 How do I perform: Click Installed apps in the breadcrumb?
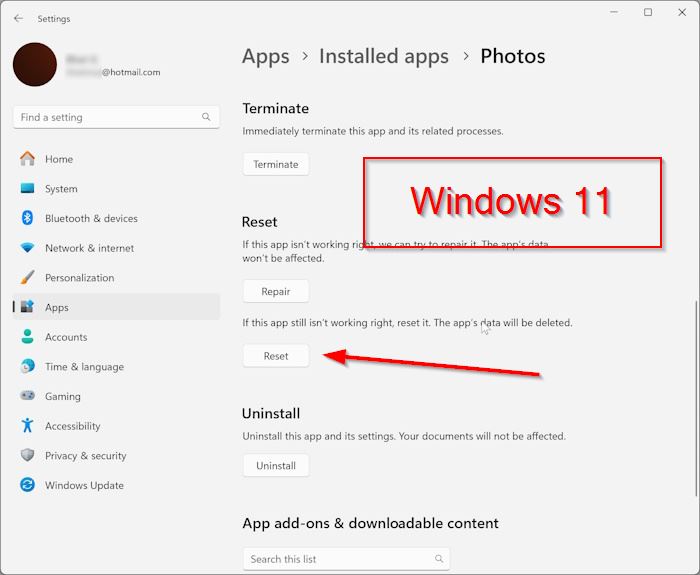click(384, 56)
